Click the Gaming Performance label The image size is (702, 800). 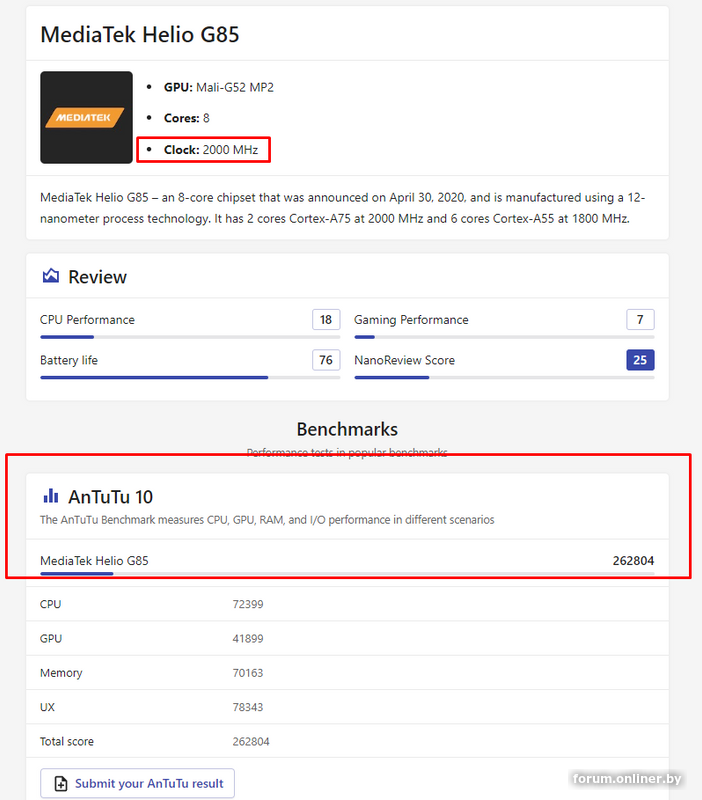[x=411, y=320]
